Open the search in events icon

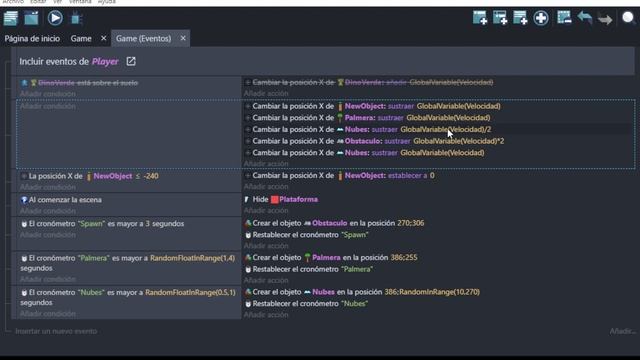click(629, 18)
